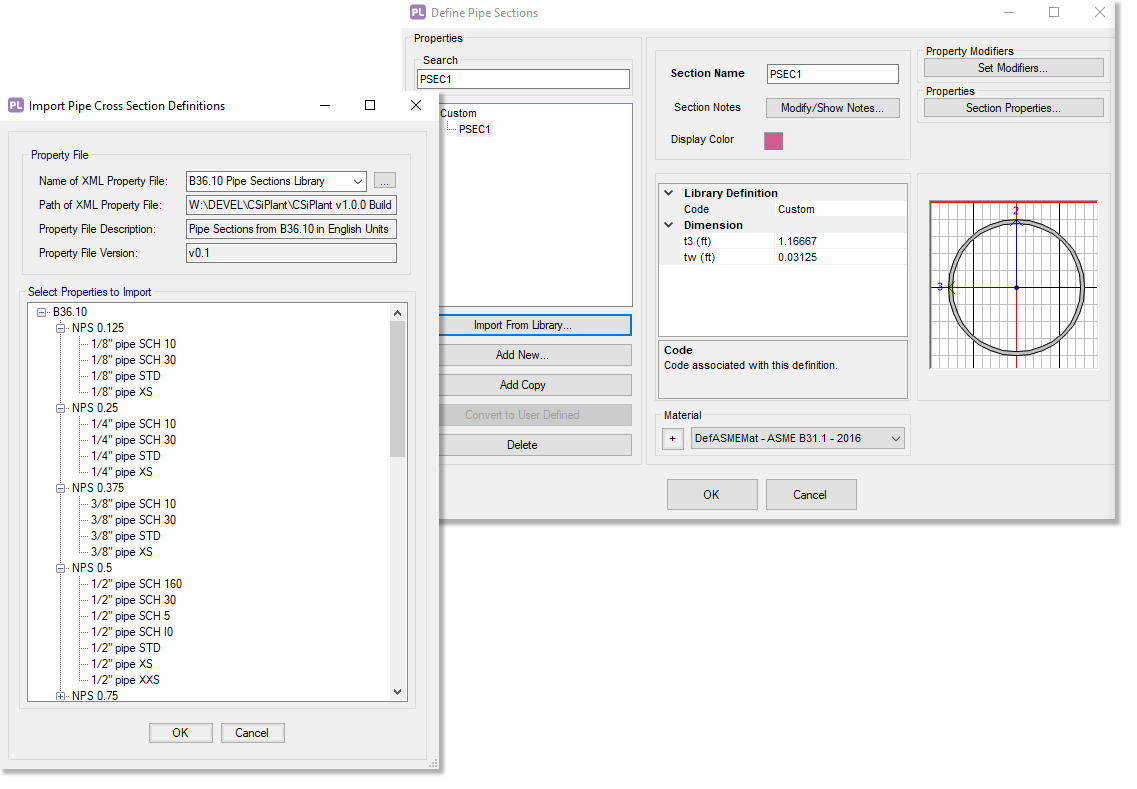Click the down arrow of the properties tree scrollbar

point(397,691)
